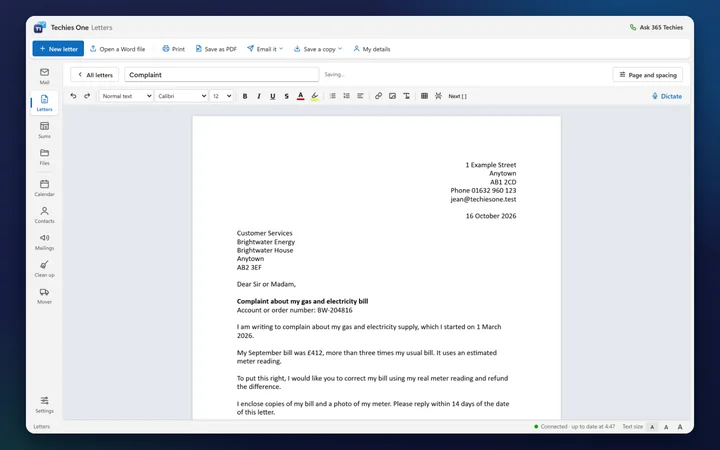
Task: Open Files in the sidebar
Action: [45, 157]
